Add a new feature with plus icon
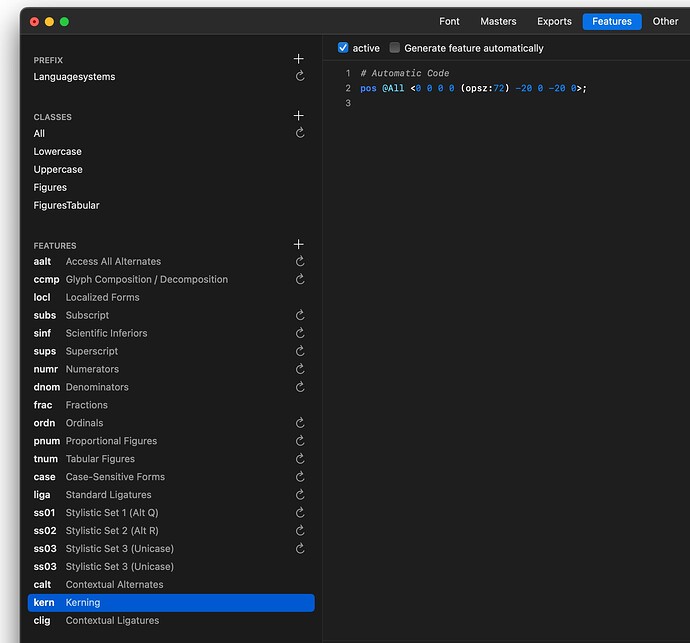690x643 pixels. click(298, 245)
